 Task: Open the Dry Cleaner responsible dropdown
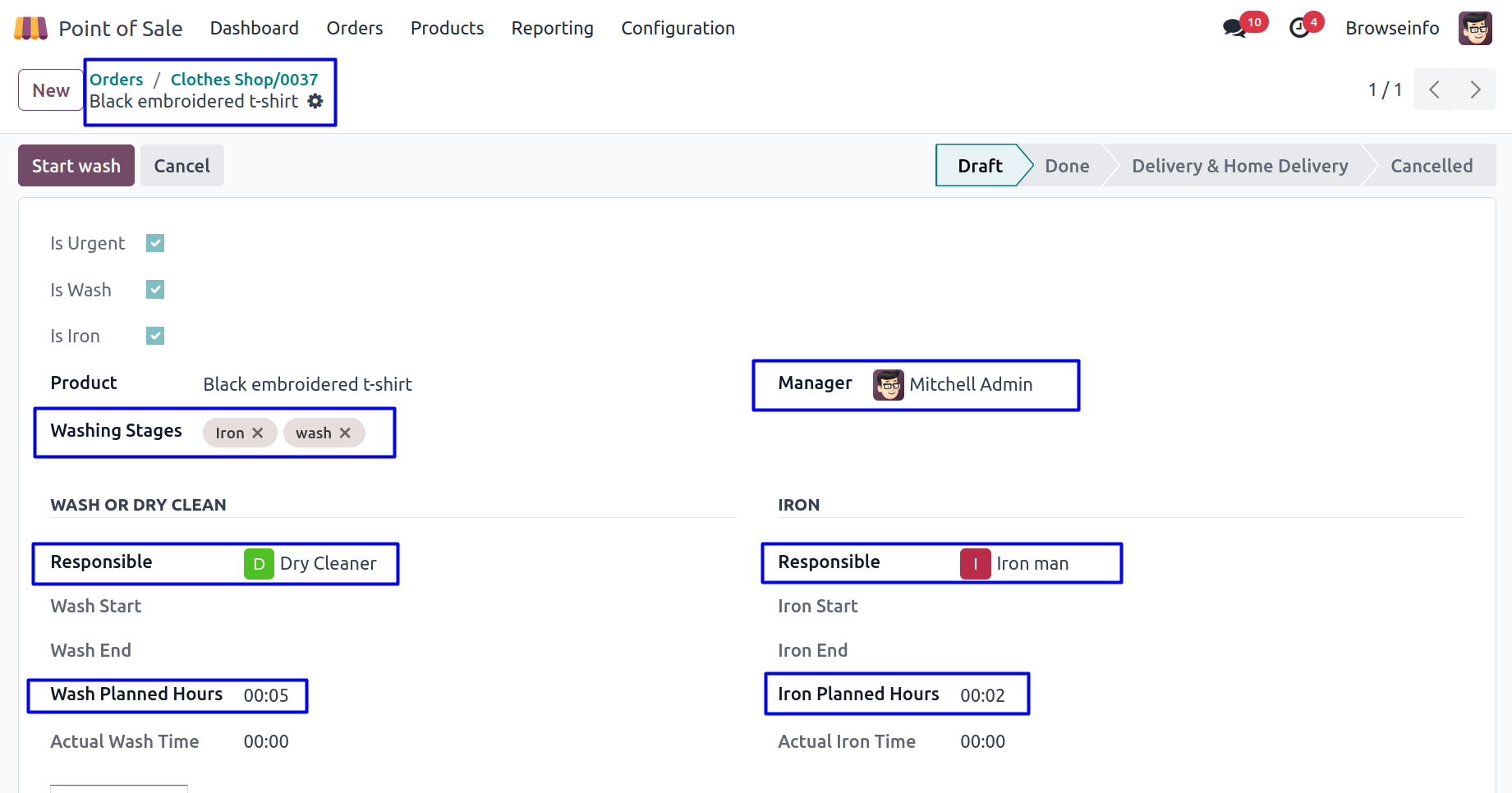click(328, 564)
